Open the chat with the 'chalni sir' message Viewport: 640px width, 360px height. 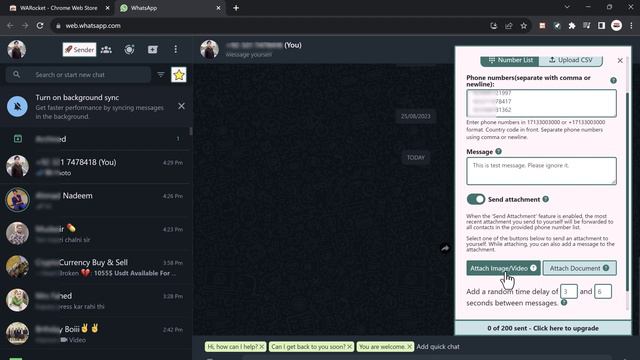[95, 233]
